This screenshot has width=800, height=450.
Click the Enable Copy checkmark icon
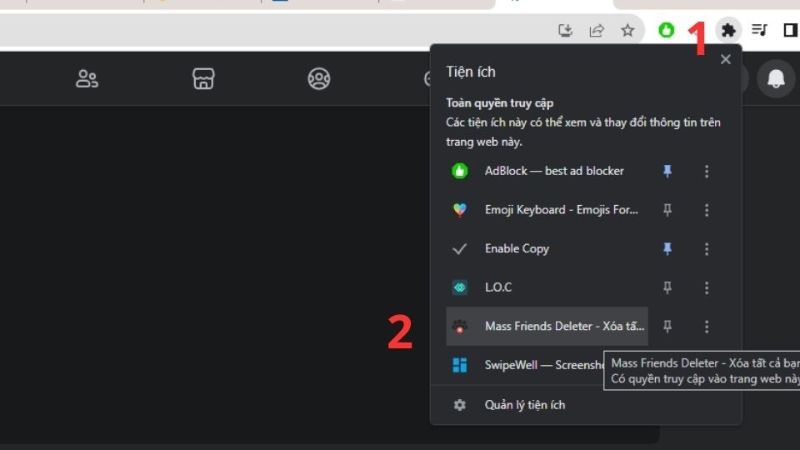[x=460, y=248]
